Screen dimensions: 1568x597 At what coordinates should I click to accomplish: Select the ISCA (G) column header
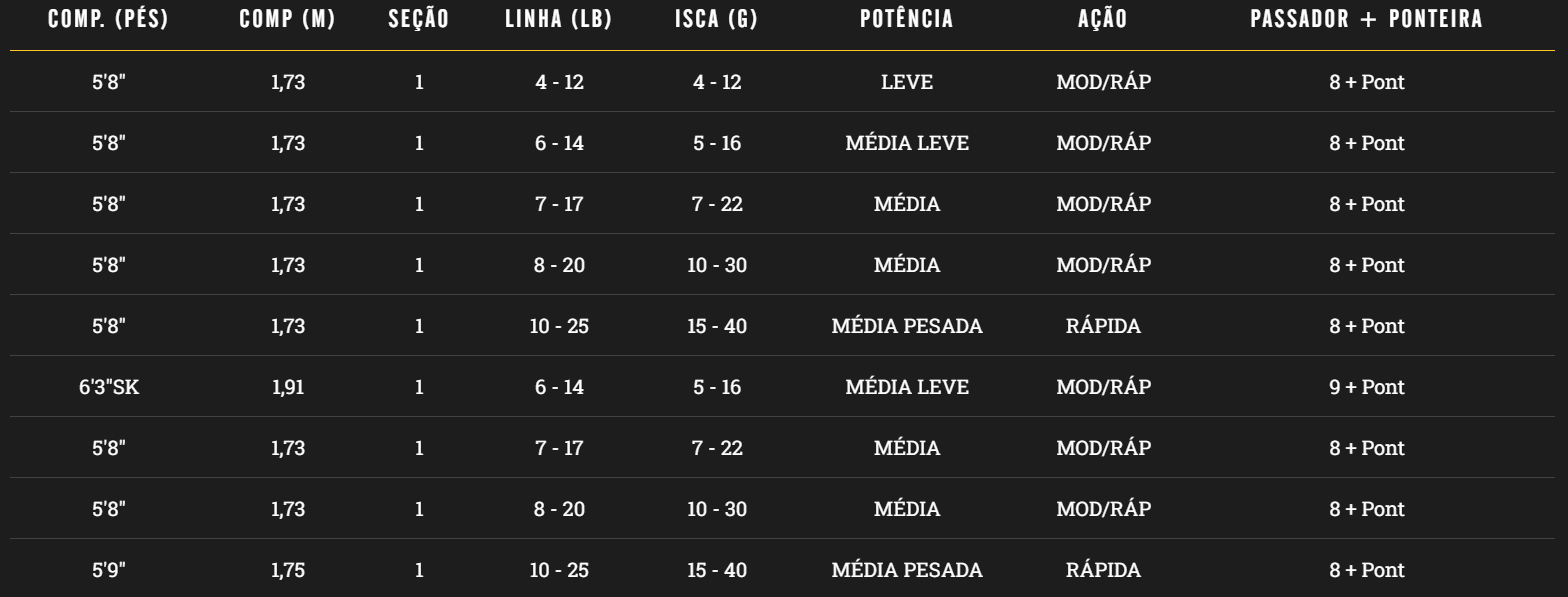717,19
